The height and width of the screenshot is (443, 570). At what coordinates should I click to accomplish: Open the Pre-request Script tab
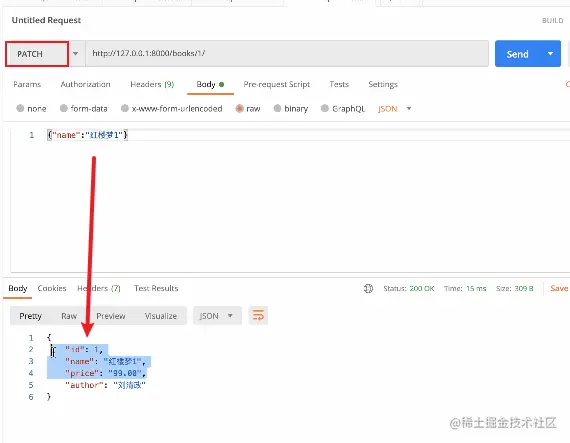coord(277,84)
